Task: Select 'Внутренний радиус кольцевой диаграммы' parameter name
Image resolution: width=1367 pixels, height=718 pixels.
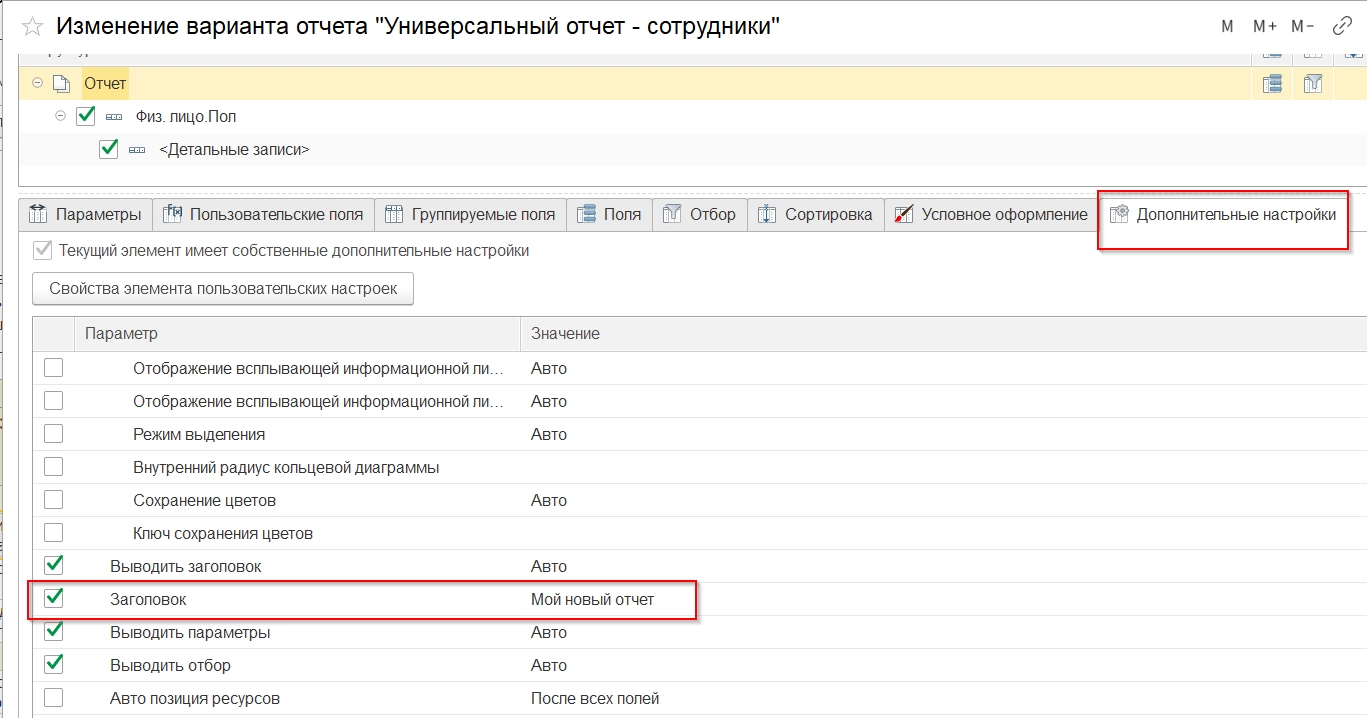Action: (x=286, y=467)
